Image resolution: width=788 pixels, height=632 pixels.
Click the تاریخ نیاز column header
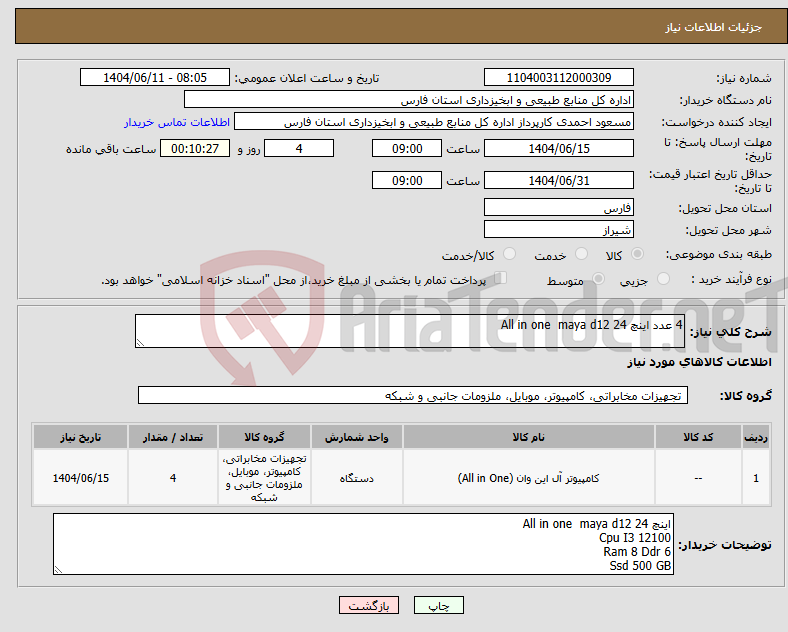pyautogui.click(x=80, y=437)
